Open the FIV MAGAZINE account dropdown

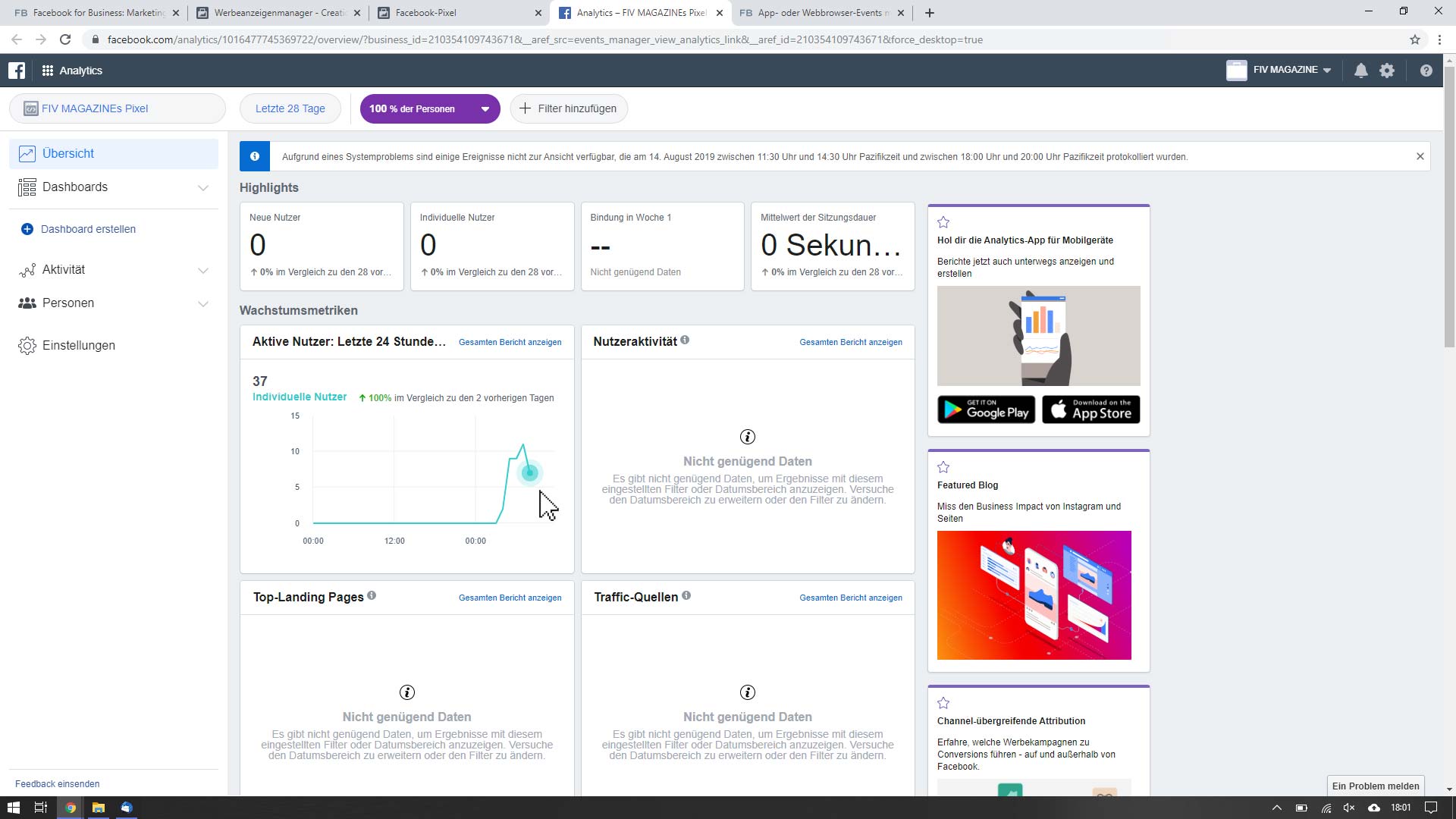(x=1279, y=71)
